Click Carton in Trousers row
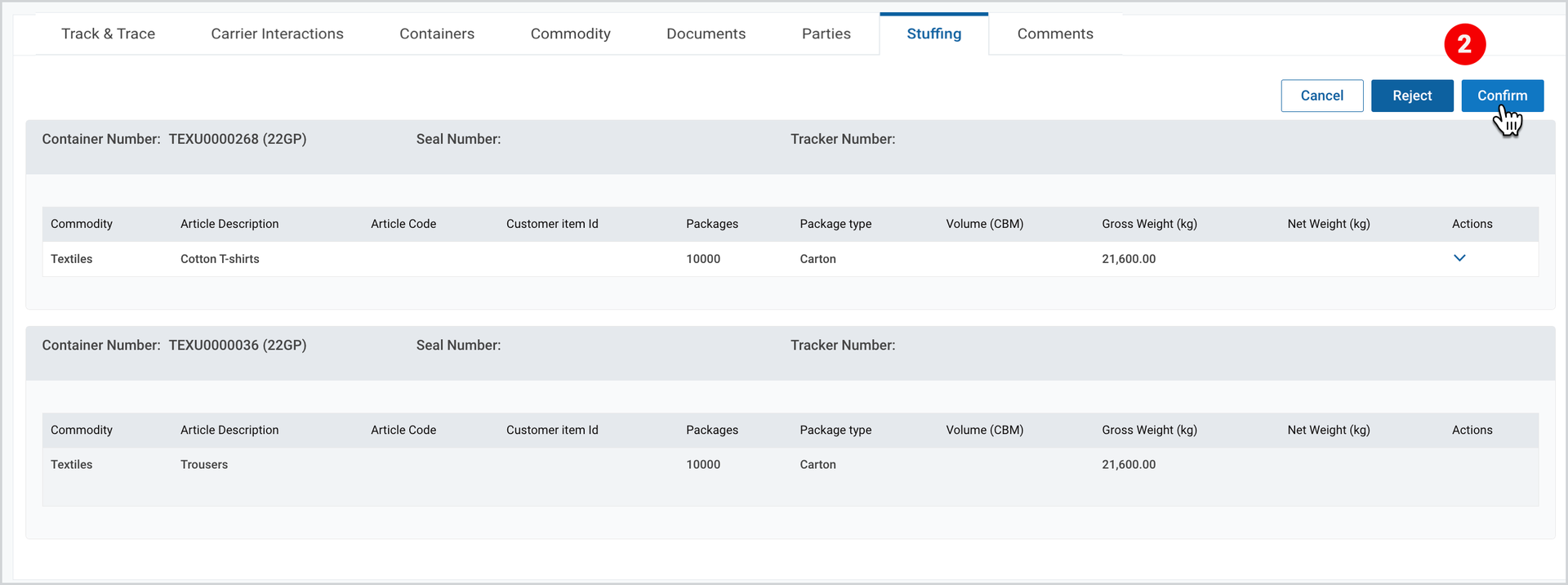This screenshot has height=585, width=1568. [817, 464]
